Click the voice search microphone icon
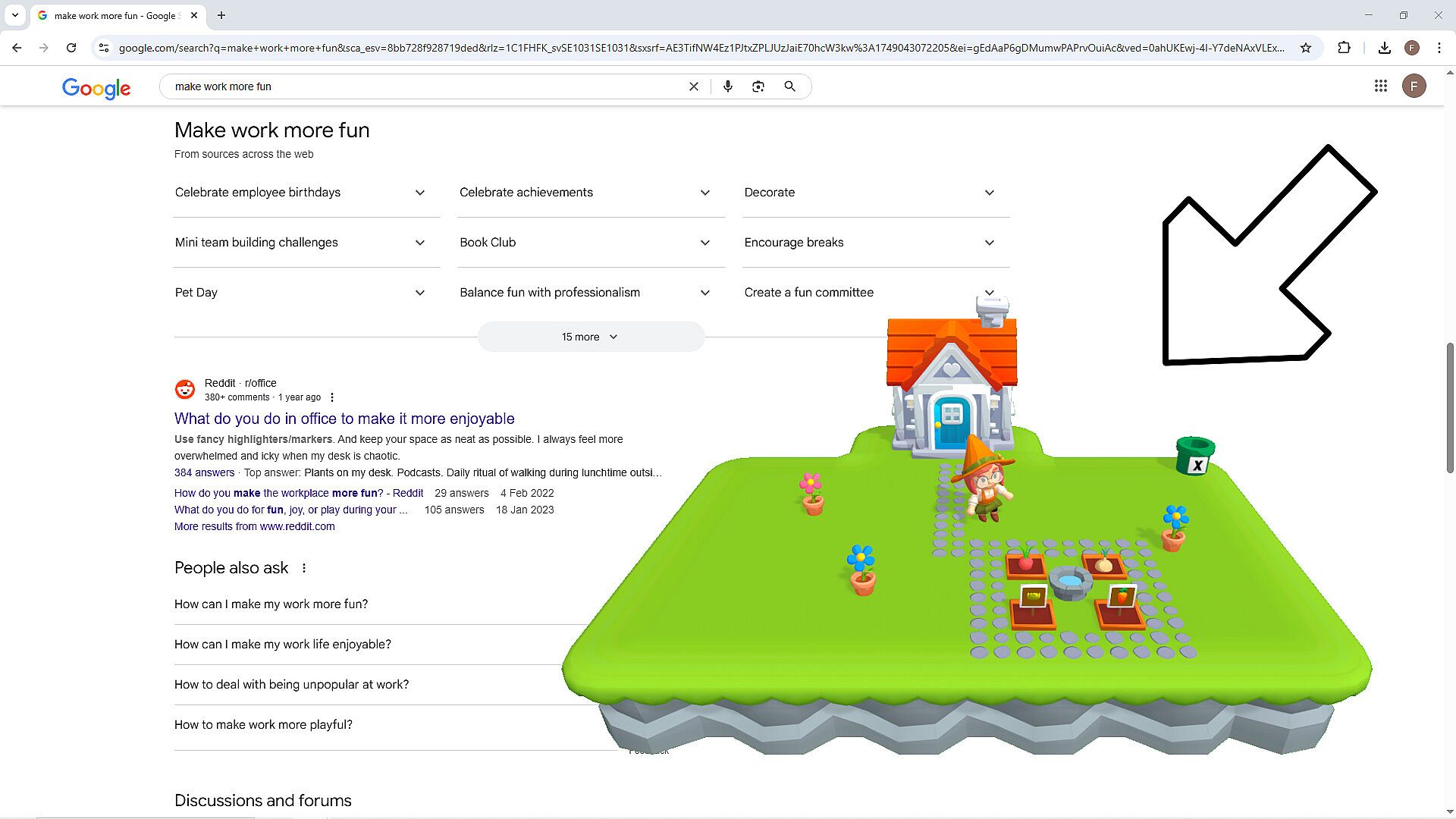Image resolution: width=1456 pixels, height=819 pixels. (x=727, y=86)
